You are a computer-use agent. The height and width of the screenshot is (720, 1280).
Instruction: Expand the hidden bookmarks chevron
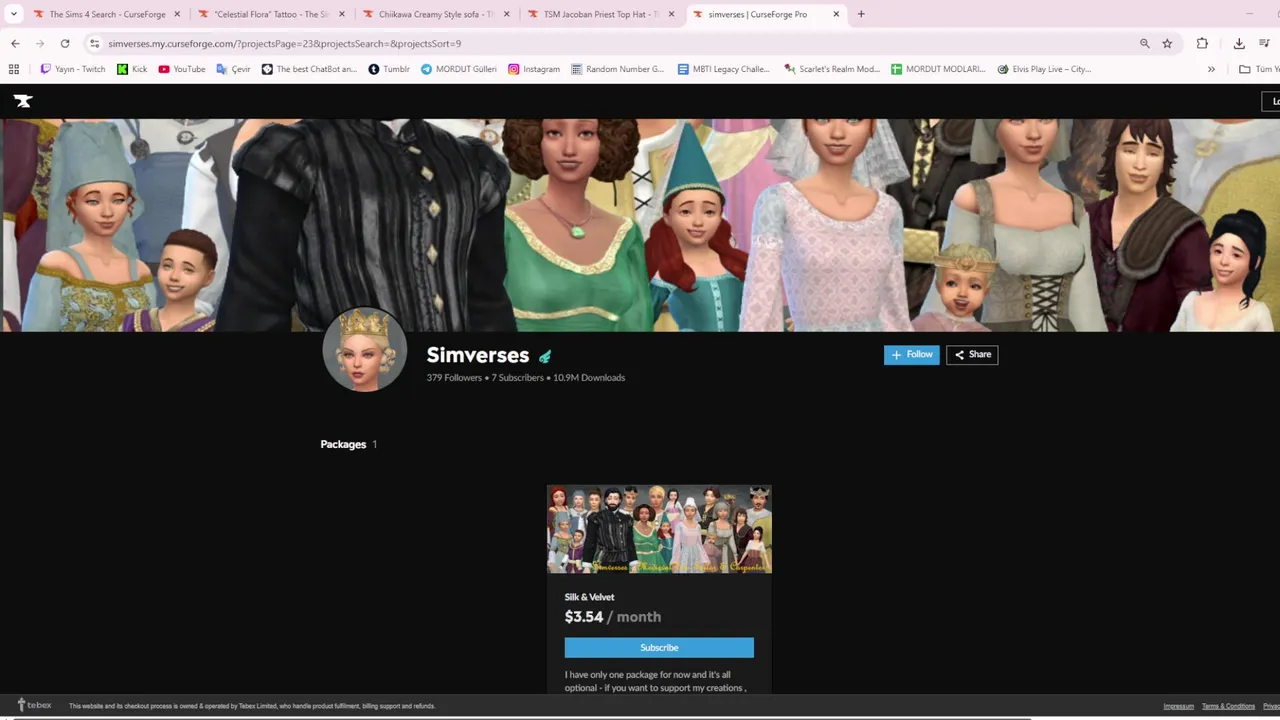[1211, 69]
